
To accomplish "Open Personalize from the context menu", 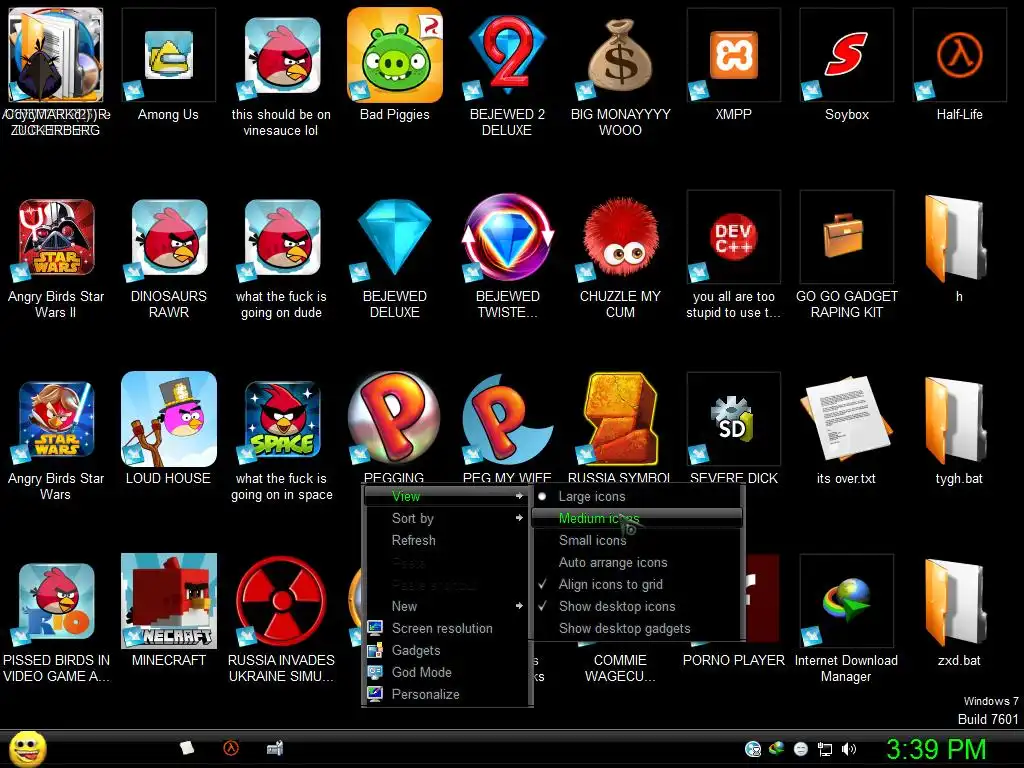I will 446,695.
